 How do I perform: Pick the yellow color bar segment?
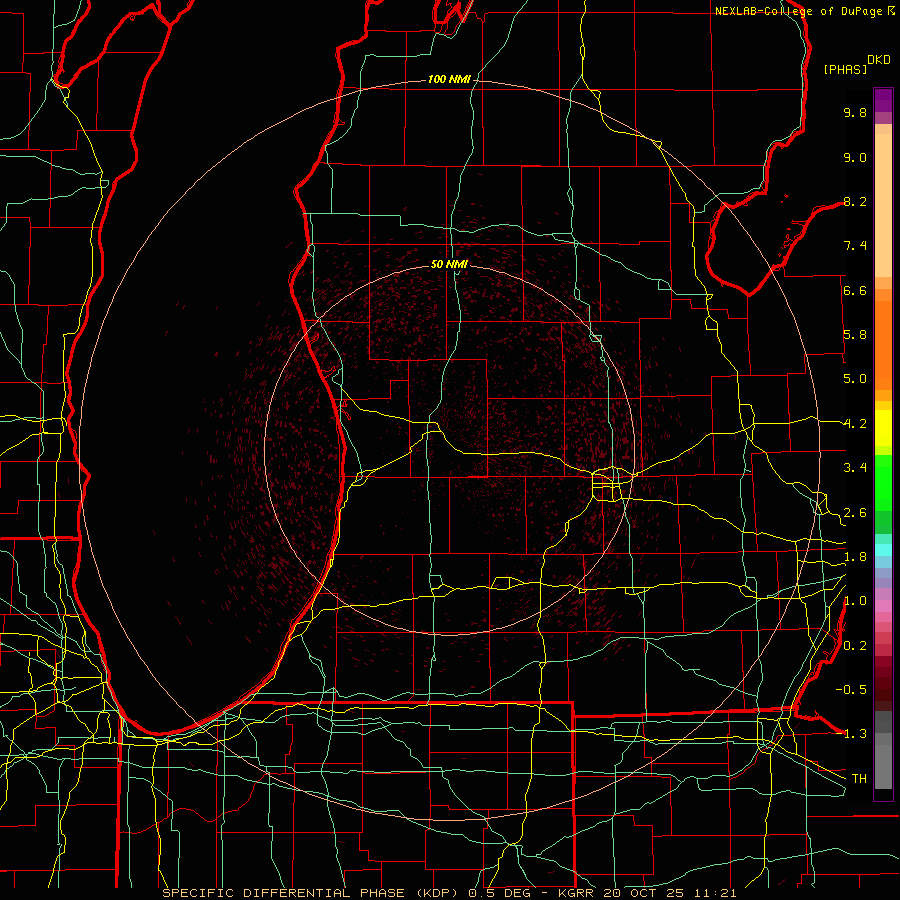click(883, 428)
